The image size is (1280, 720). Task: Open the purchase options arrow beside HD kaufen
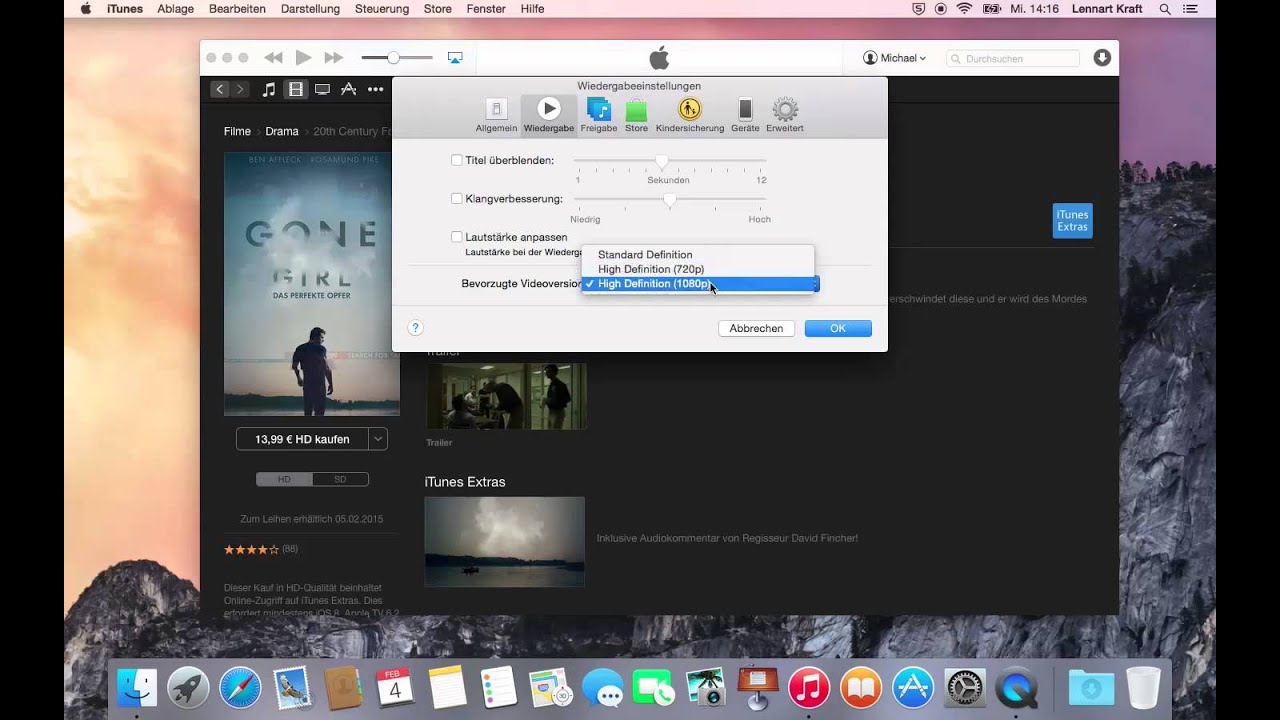click(378, 439)
